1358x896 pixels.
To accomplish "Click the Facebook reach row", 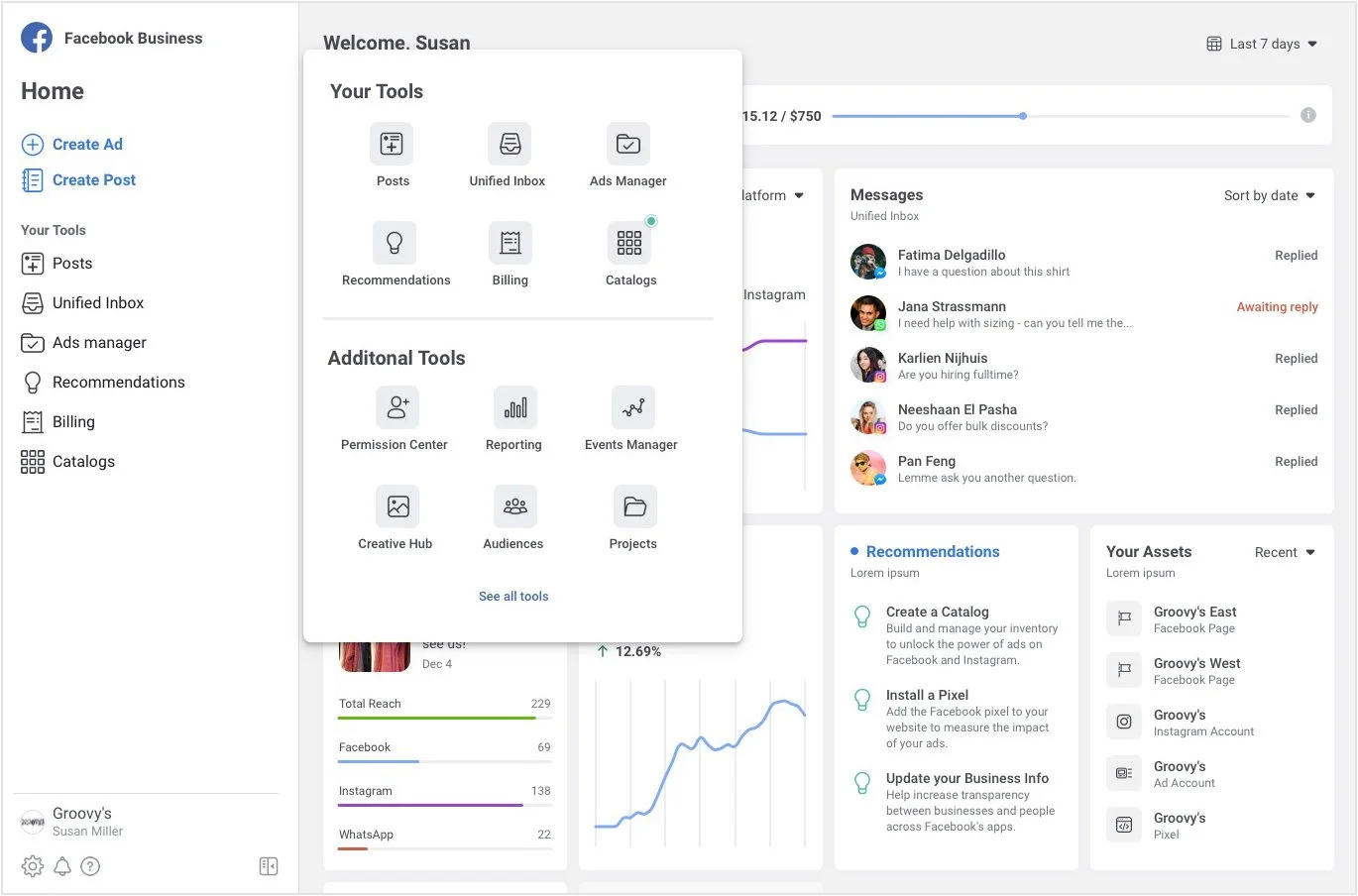I will pos(445,751).
